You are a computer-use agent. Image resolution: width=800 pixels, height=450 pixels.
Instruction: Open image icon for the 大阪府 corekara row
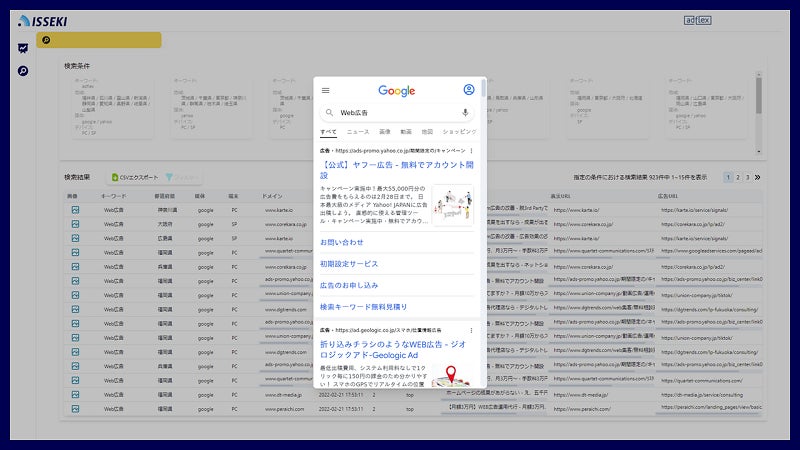tap(76, 224)
